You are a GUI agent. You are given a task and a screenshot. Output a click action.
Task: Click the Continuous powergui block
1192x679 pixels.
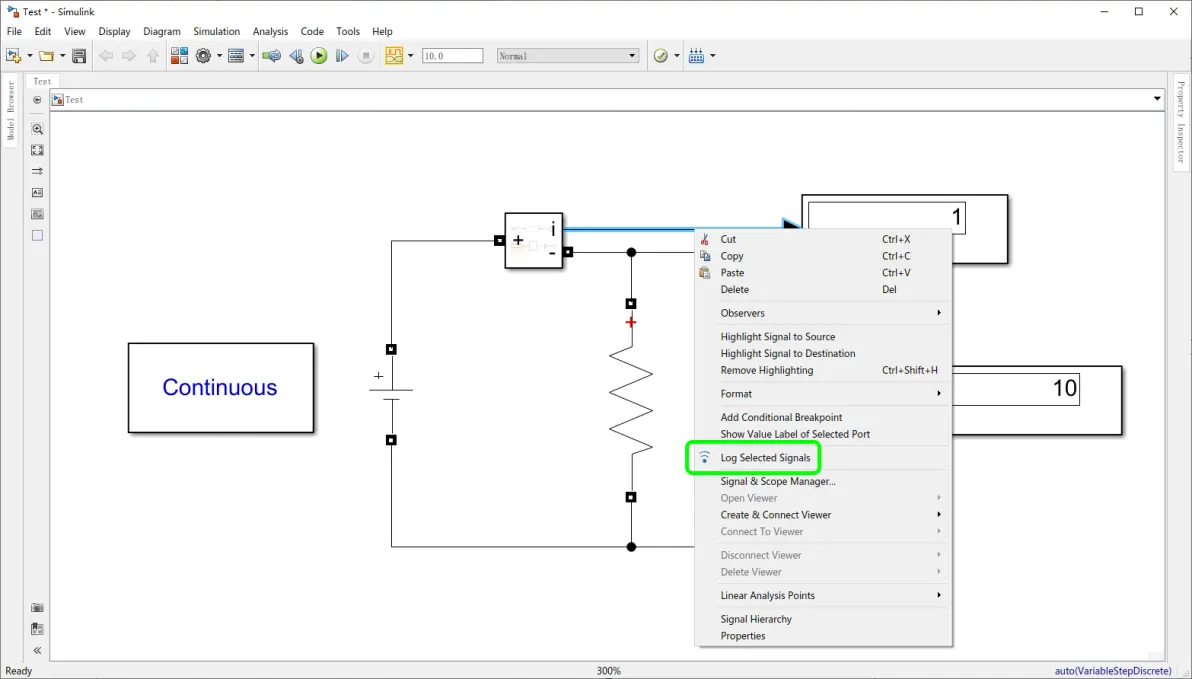pos(220,388)
